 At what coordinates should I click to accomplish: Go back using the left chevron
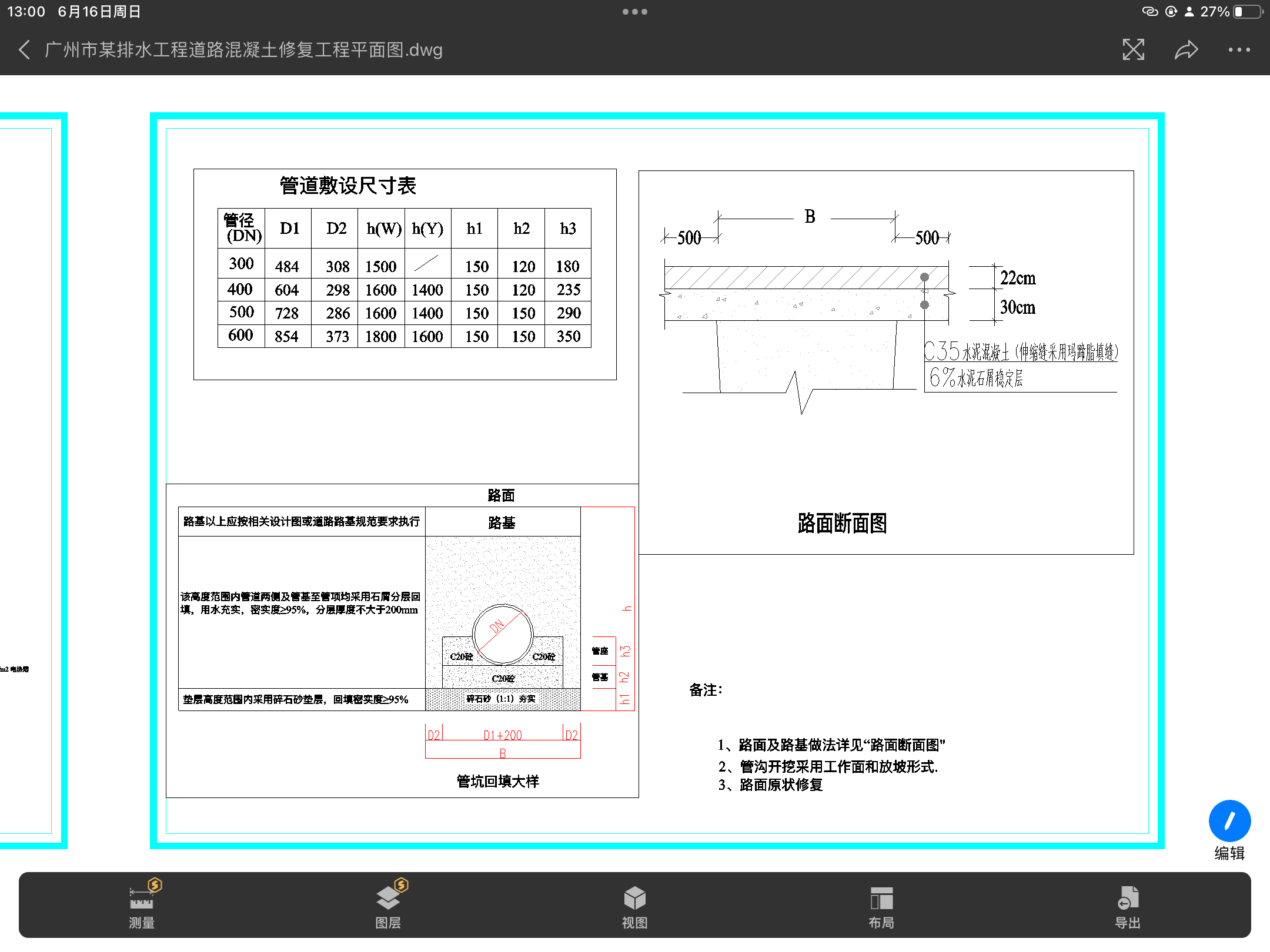24,50
